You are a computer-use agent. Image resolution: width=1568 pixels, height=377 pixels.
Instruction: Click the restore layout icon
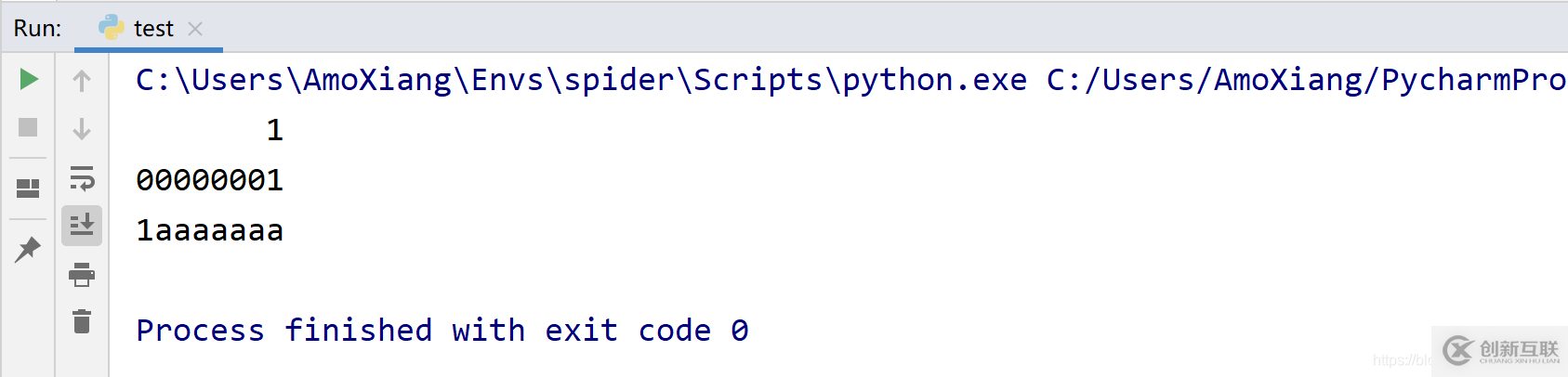click(x=29, y=188)
